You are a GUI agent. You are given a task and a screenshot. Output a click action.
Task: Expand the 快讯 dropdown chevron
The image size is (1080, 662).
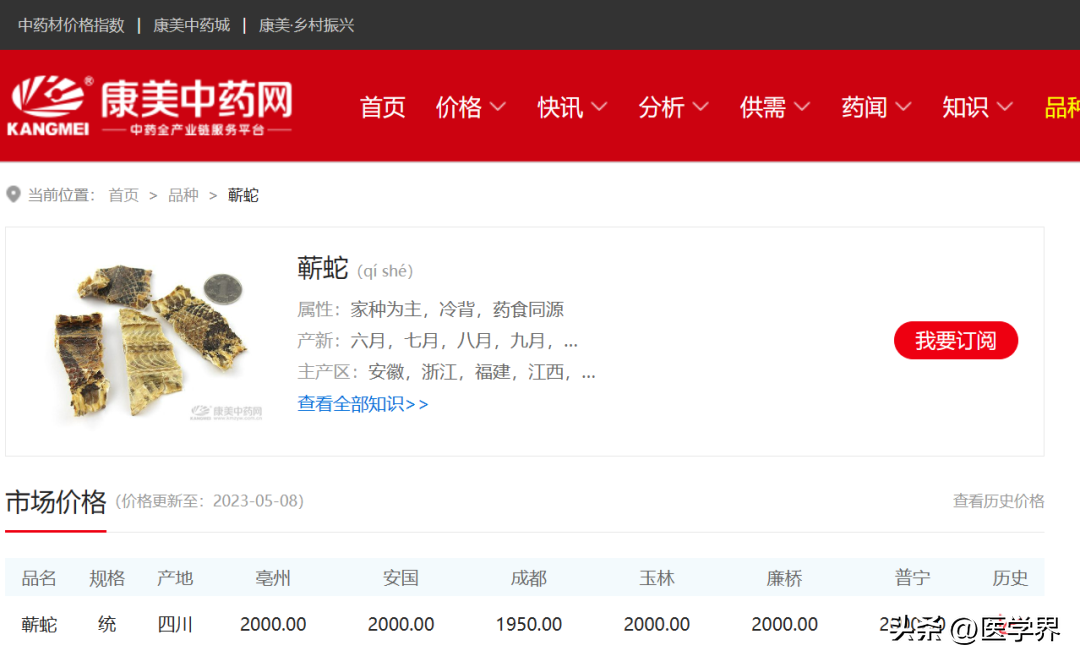point(599,107)
